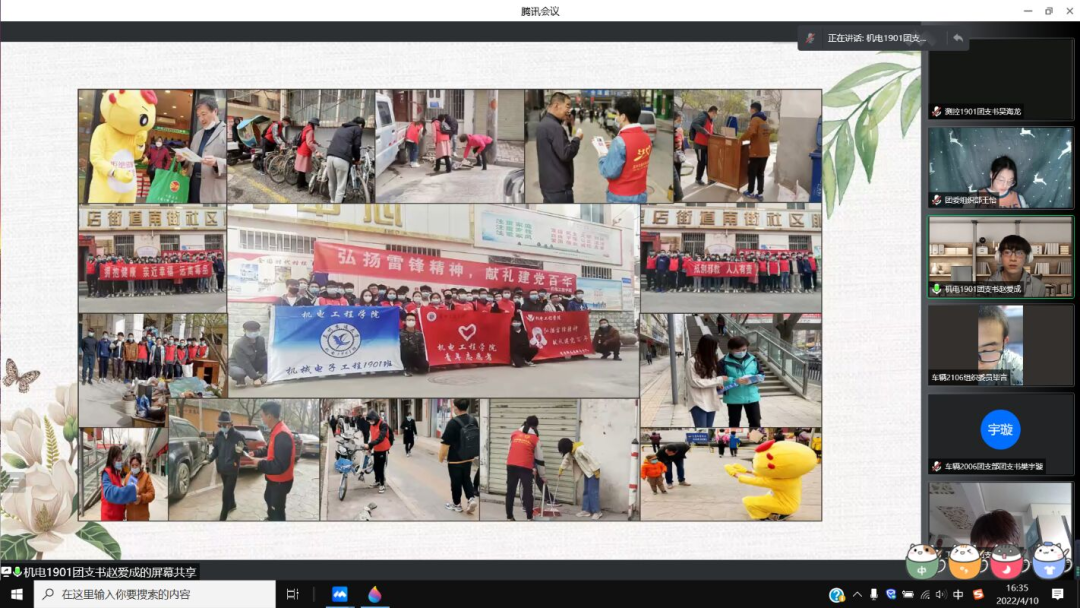Open the clock and calendar flyout

[1017, 594]
